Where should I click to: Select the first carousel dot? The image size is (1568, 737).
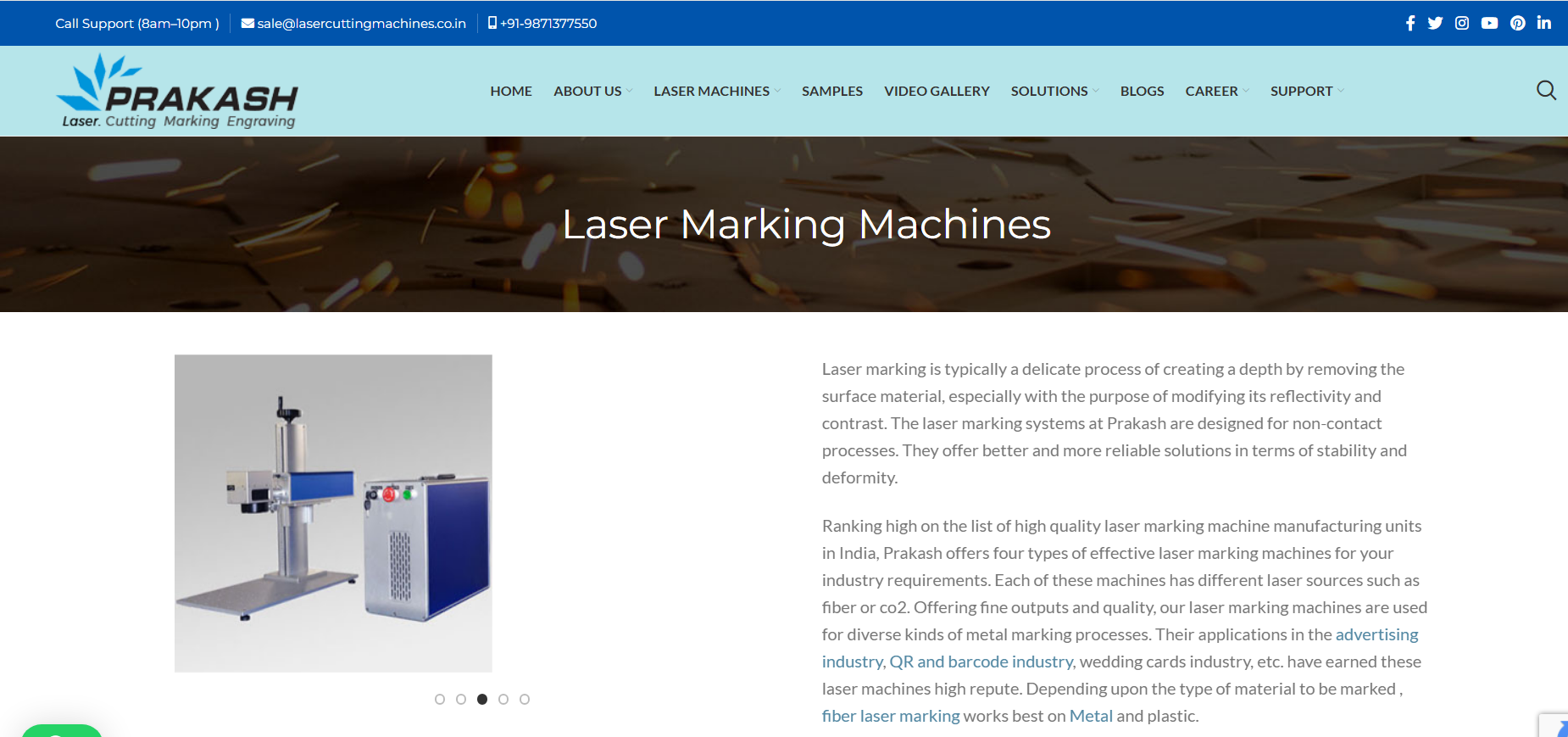click(x=440, y=699)
